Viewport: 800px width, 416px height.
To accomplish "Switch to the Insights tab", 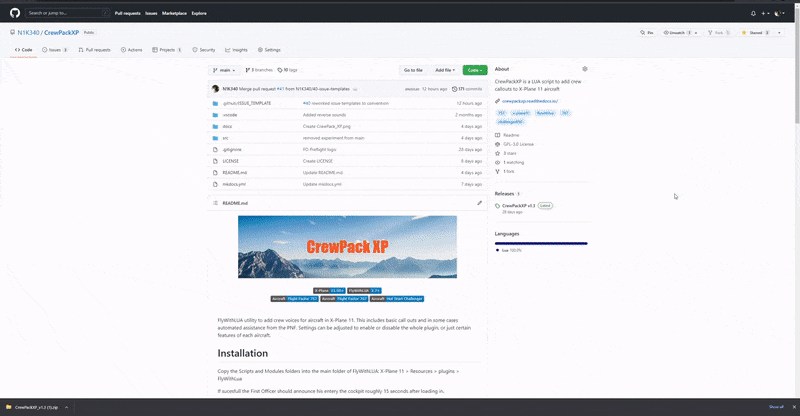I will (x=236, y=50).
